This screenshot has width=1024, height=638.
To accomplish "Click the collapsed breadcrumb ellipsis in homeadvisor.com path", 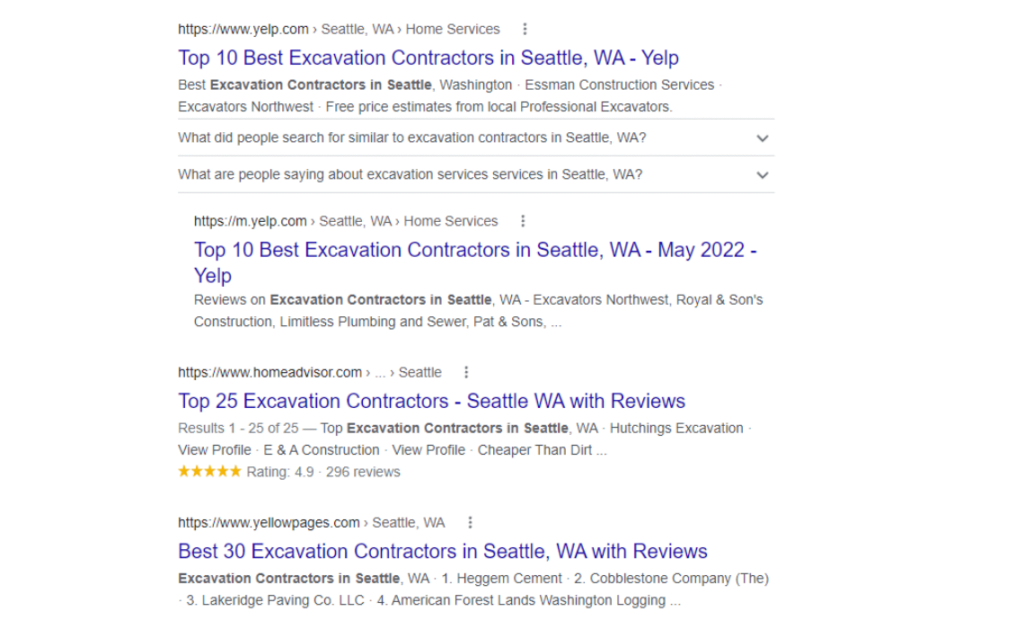I will [x=382, y=371].
